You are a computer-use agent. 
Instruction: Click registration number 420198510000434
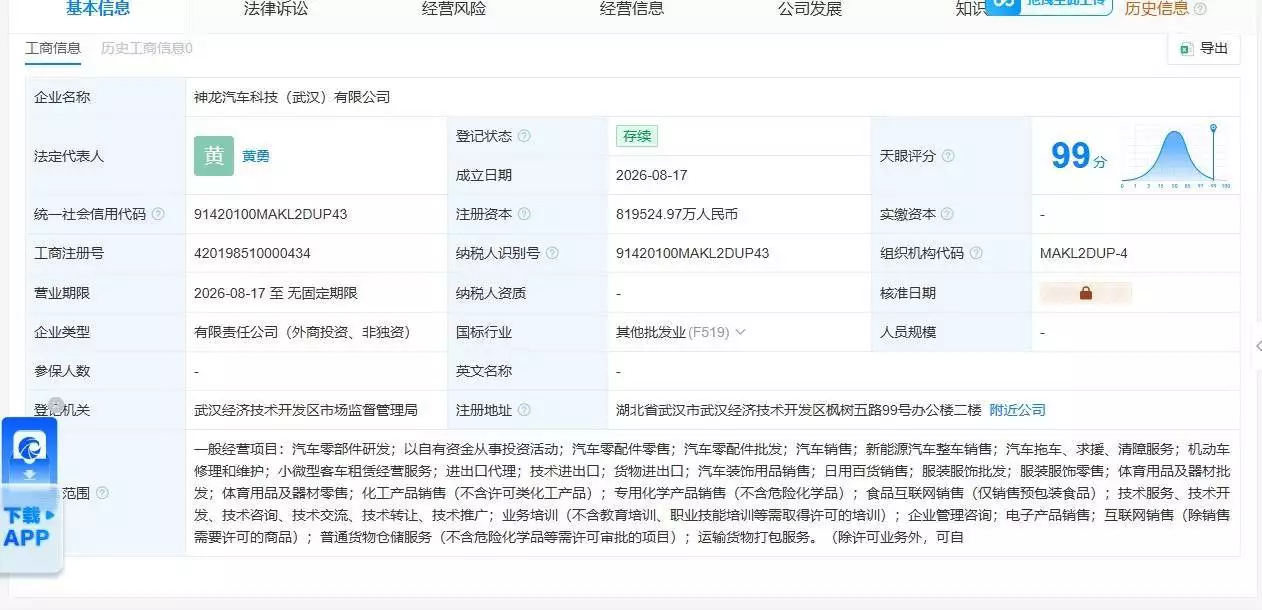click(252, 253)
